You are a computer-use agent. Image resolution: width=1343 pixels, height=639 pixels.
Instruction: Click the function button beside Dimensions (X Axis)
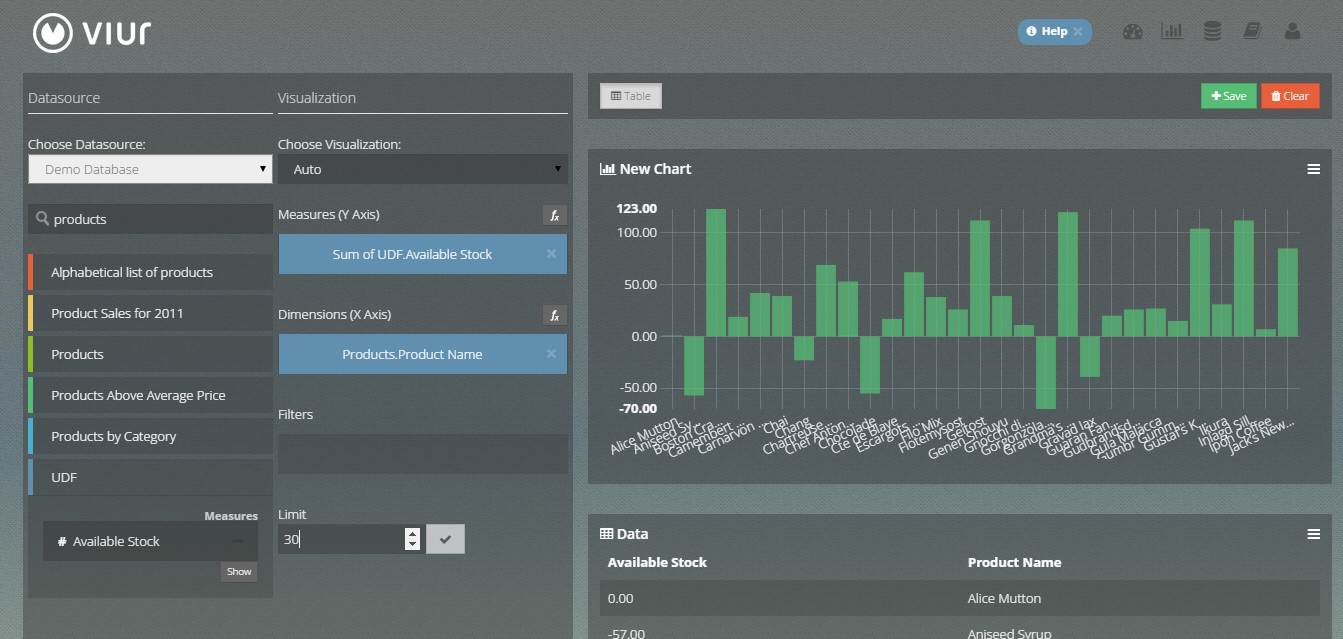click(x=554, y=315)
